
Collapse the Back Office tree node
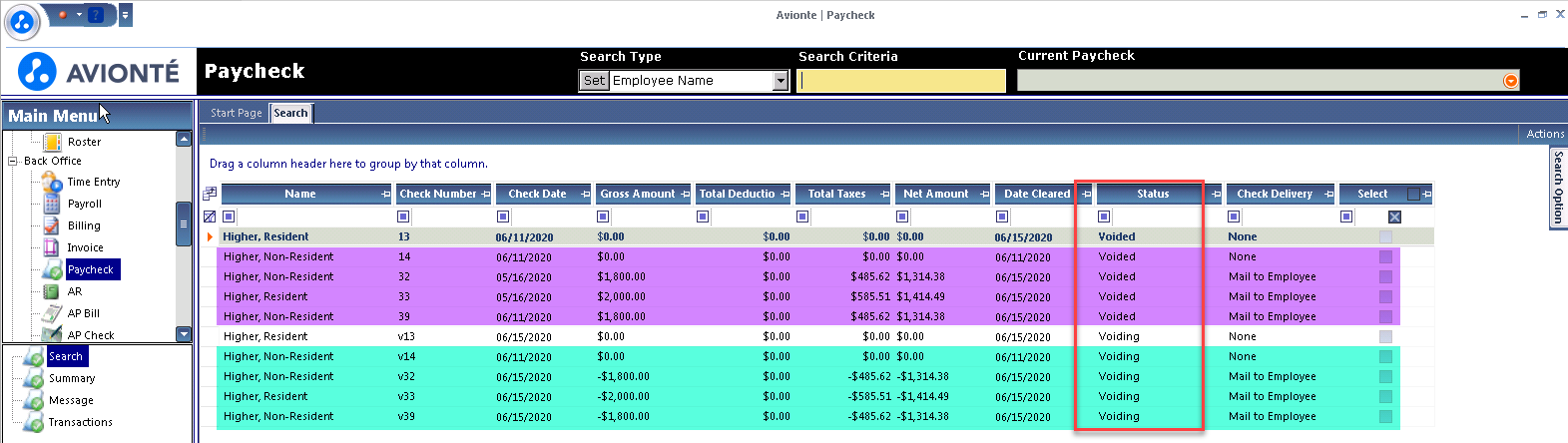[13, 161]
